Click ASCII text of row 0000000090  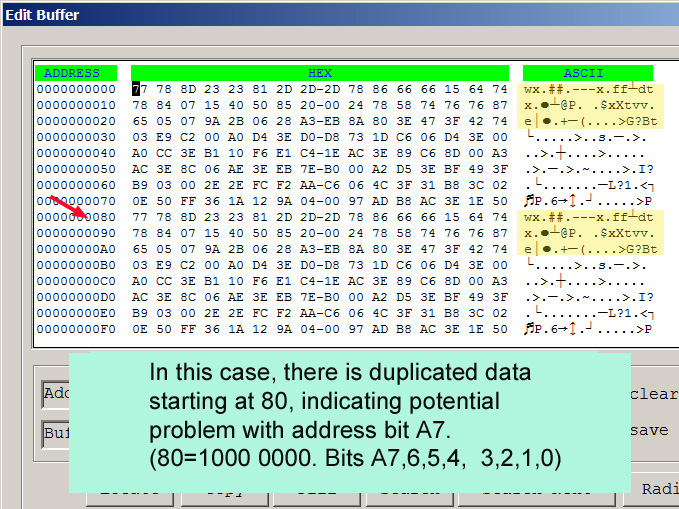(x=588, y=233)
